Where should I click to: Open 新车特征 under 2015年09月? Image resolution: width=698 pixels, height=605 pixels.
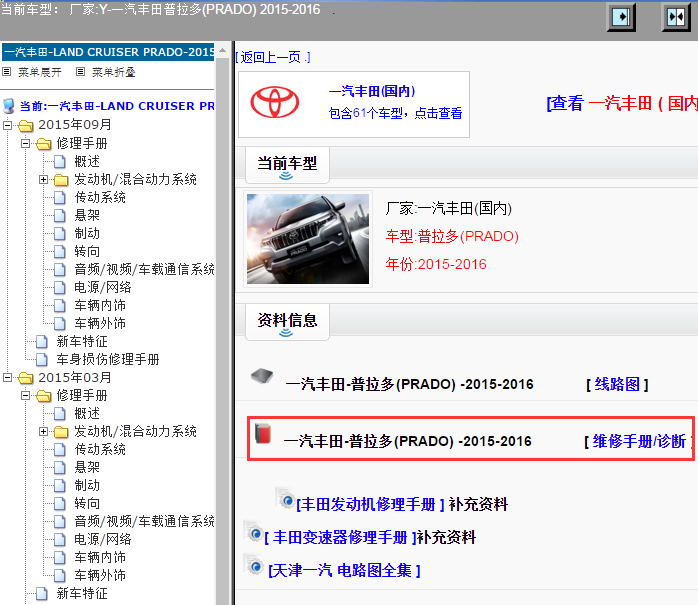coord(82,341)
